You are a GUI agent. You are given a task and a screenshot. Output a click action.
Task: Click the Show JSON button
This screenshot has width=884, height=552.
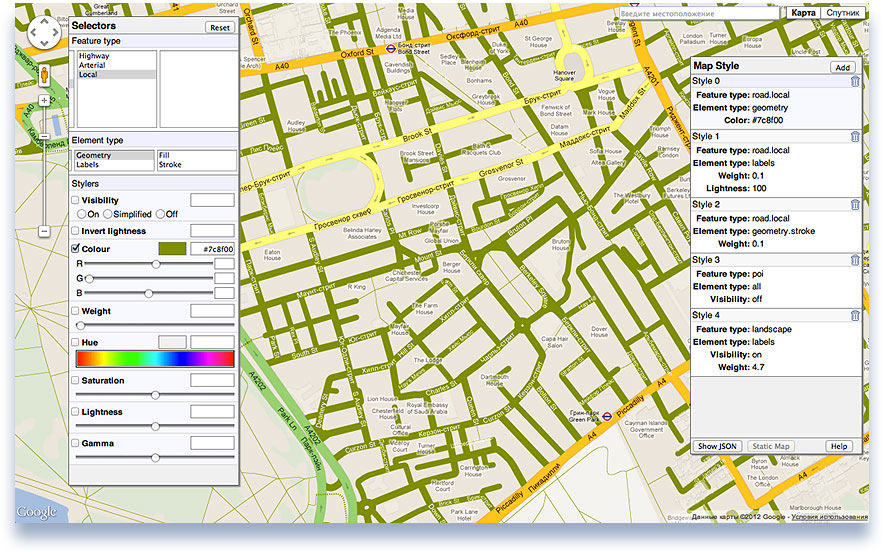coord(718,445)
